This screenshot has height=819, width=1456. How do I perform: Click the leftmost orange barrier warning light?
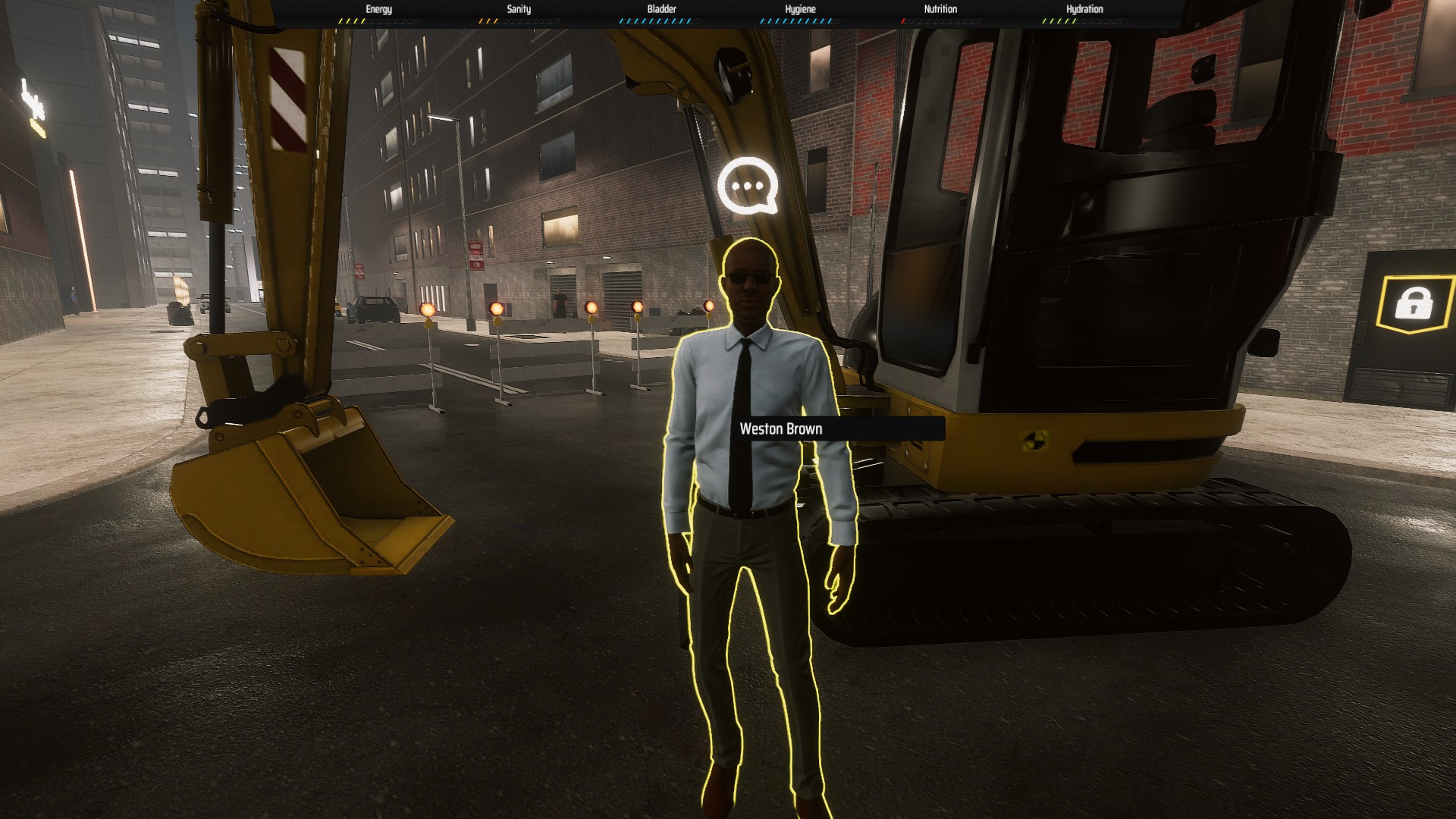click(x=428, y=310)
